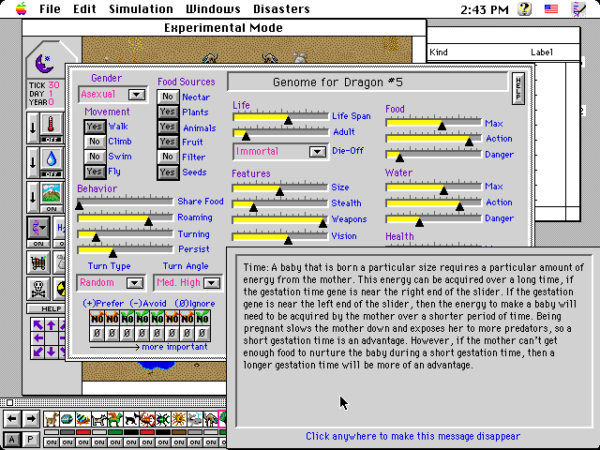Image resolution: width=600 pixels, height=450 pixels.
Task: Click the red color swatch under the fish
Action: 83,432
